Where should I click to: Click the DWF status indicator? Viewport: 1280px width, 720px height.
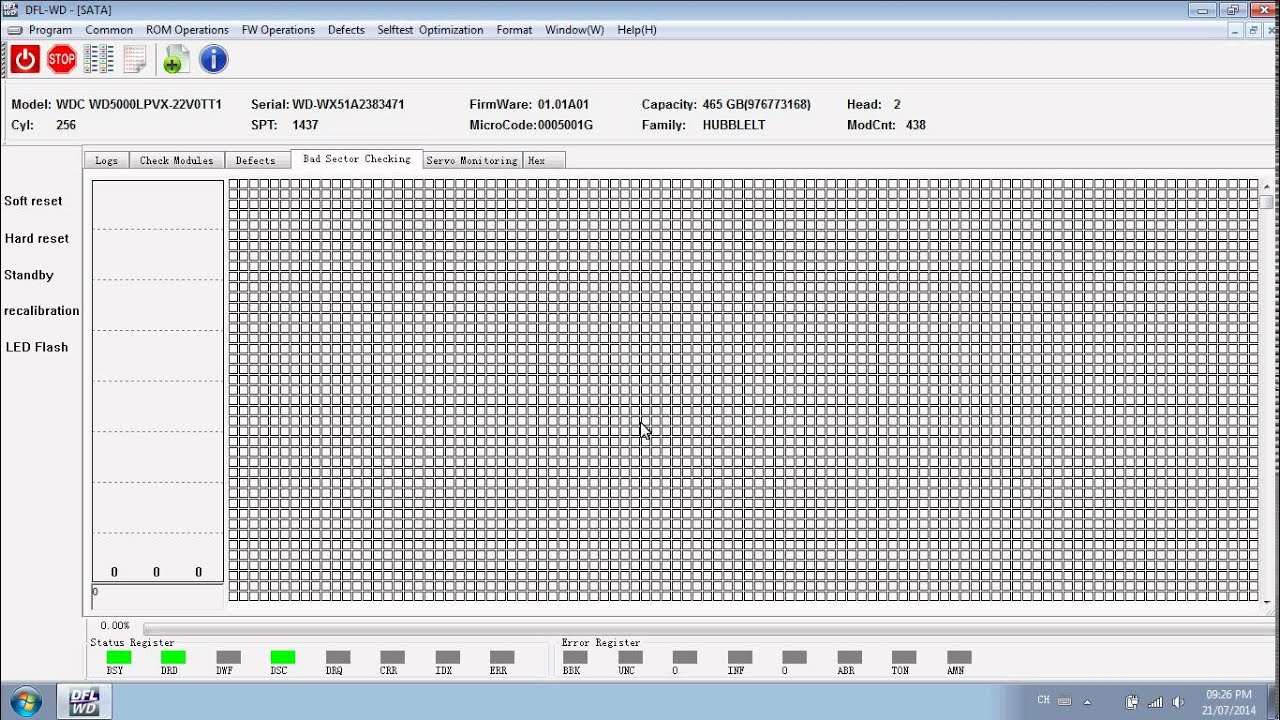coord(228,657)
